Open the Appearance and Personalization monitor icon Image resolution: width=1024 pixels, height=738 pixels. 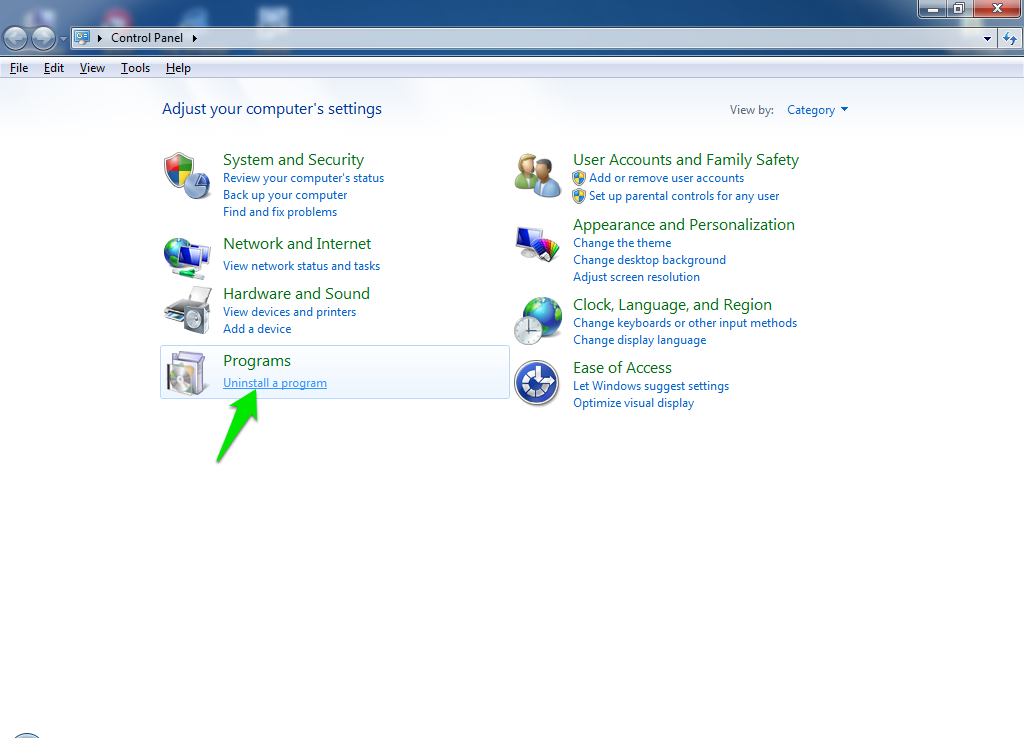click(x=537, y=244)
